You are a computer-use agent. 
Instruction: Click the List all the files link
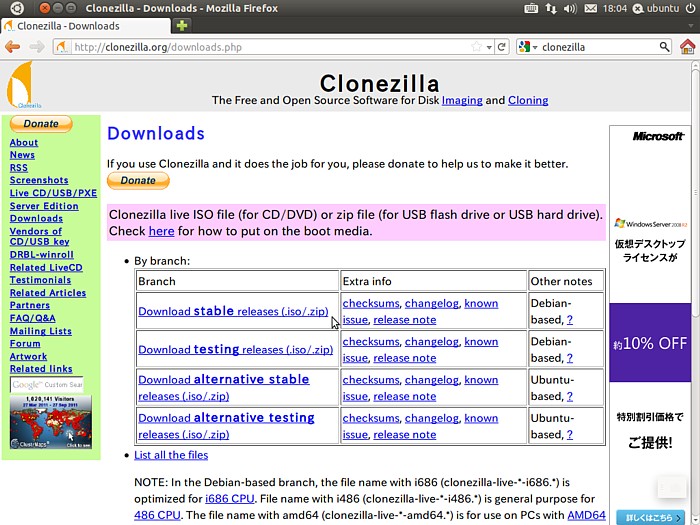coord(171,455)
